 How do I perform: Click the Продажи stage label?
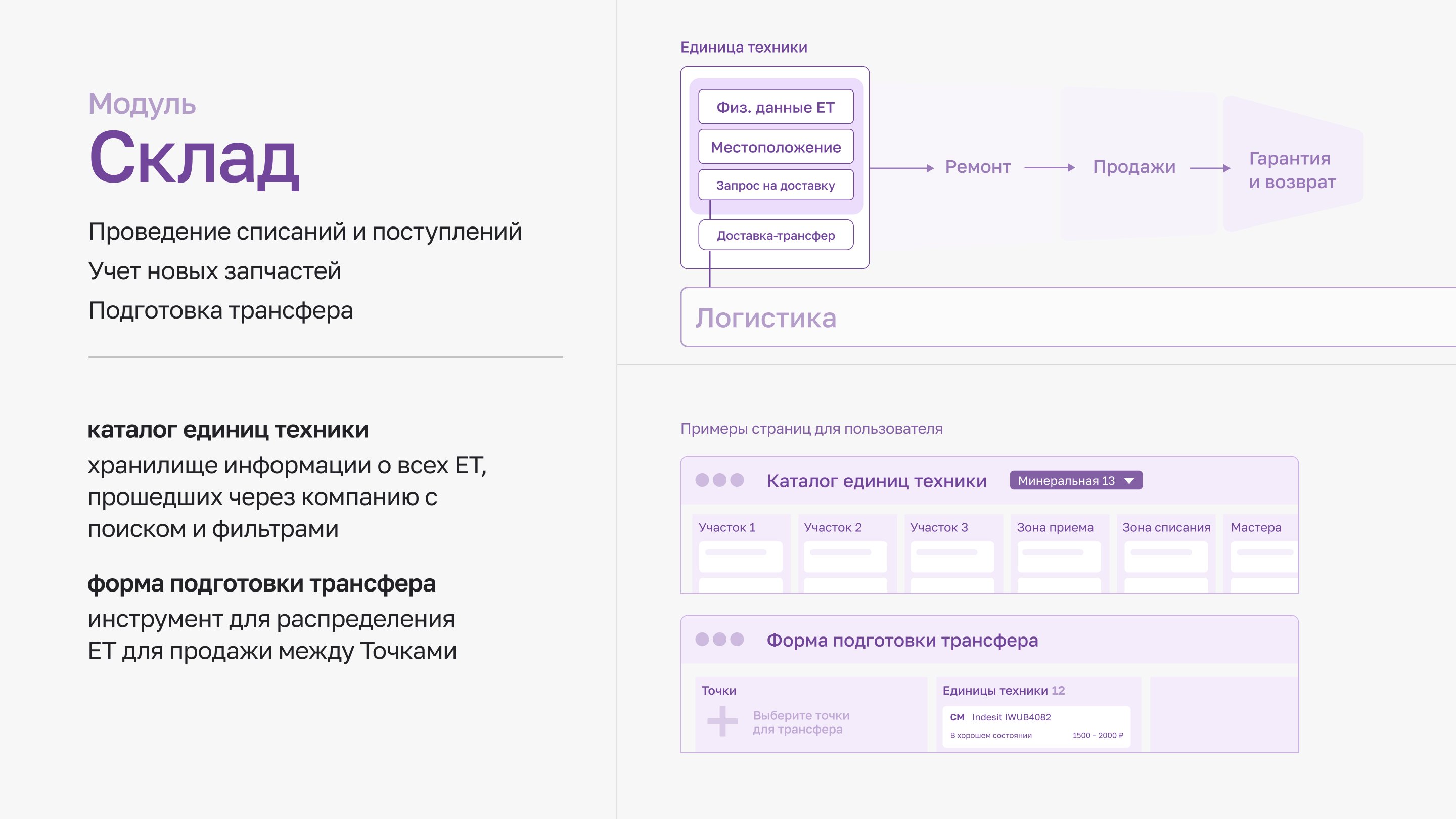point(1134,167)
